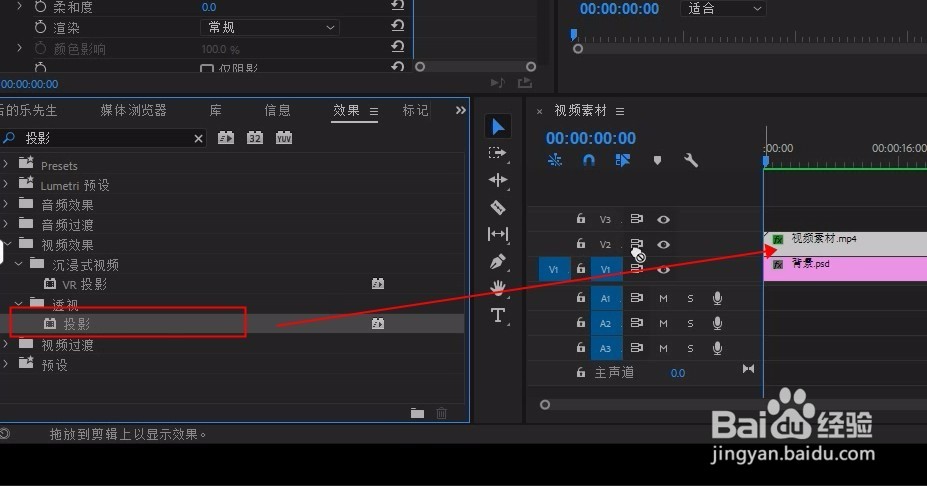Viewport: 927px width, 486px height.
Task: Select the Razor tool
Action: click(498, 207)
